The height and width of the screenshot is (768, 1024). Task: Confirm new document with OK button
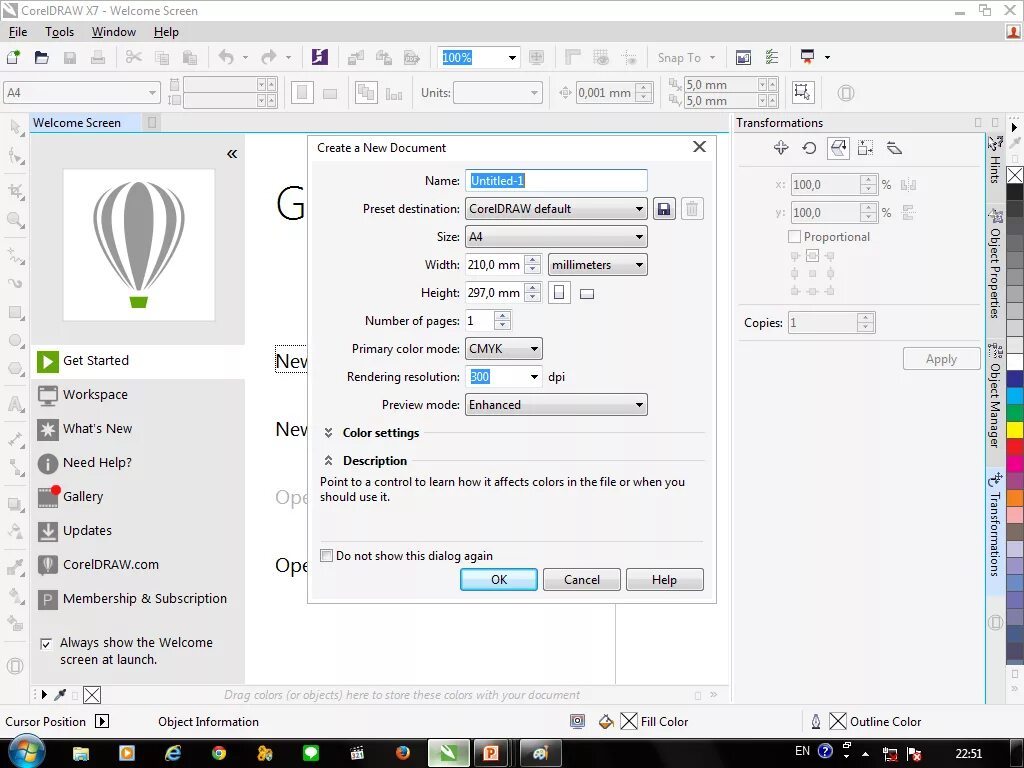pos(499,579)
